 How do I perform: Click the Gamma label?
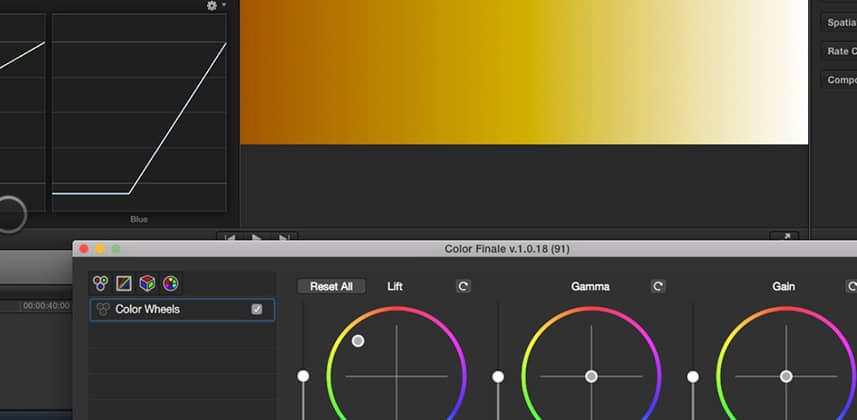pos(590,287)
